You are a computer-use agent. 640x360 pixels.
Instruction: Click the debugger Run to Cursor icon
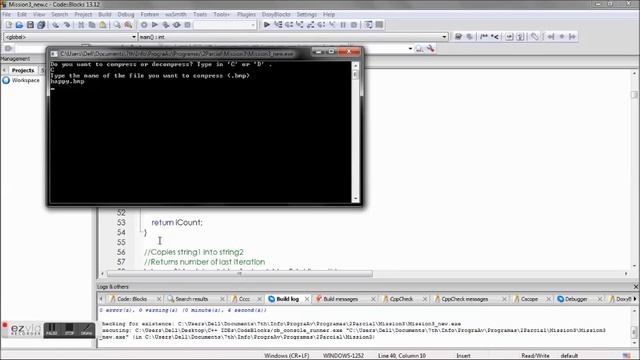click(x=278, y=25)
